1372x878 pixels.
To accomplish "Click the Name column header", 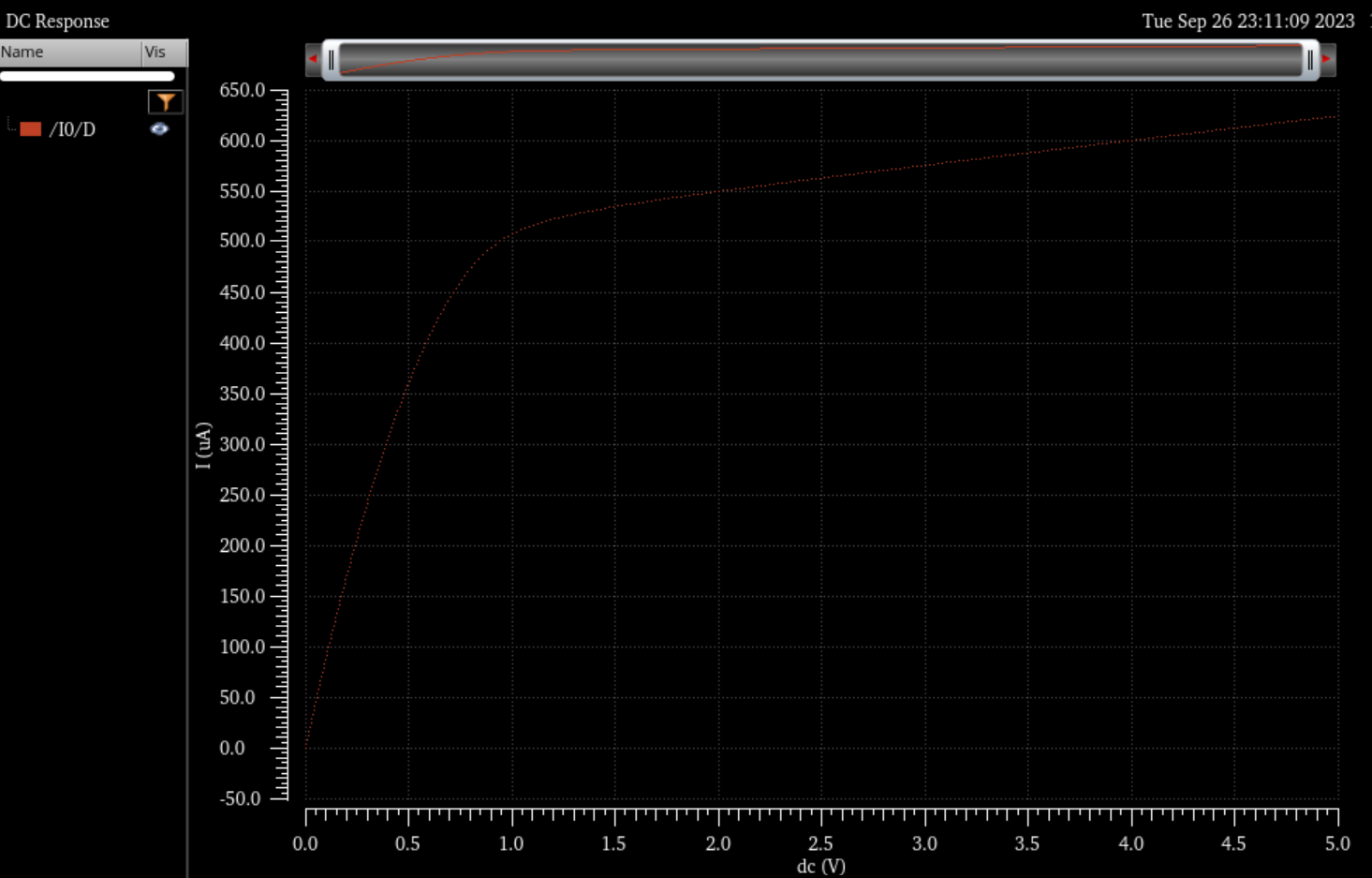I will click(70, 52).
